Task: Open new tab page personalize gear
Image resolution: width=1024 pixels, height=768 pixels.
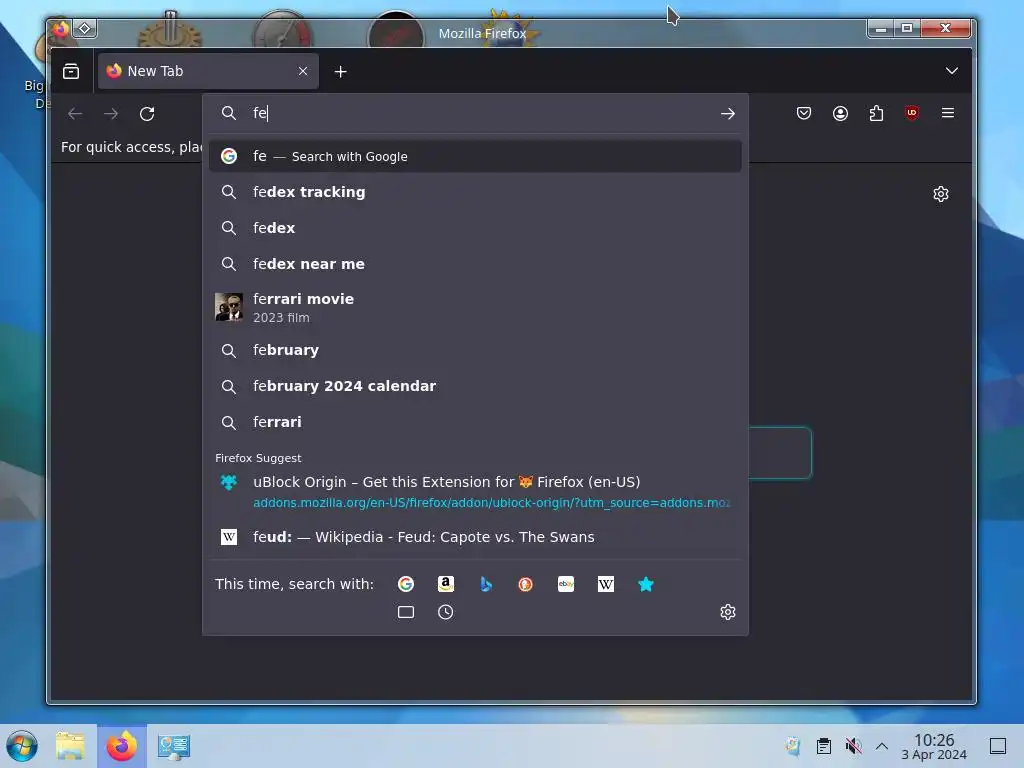Action: 940,194
